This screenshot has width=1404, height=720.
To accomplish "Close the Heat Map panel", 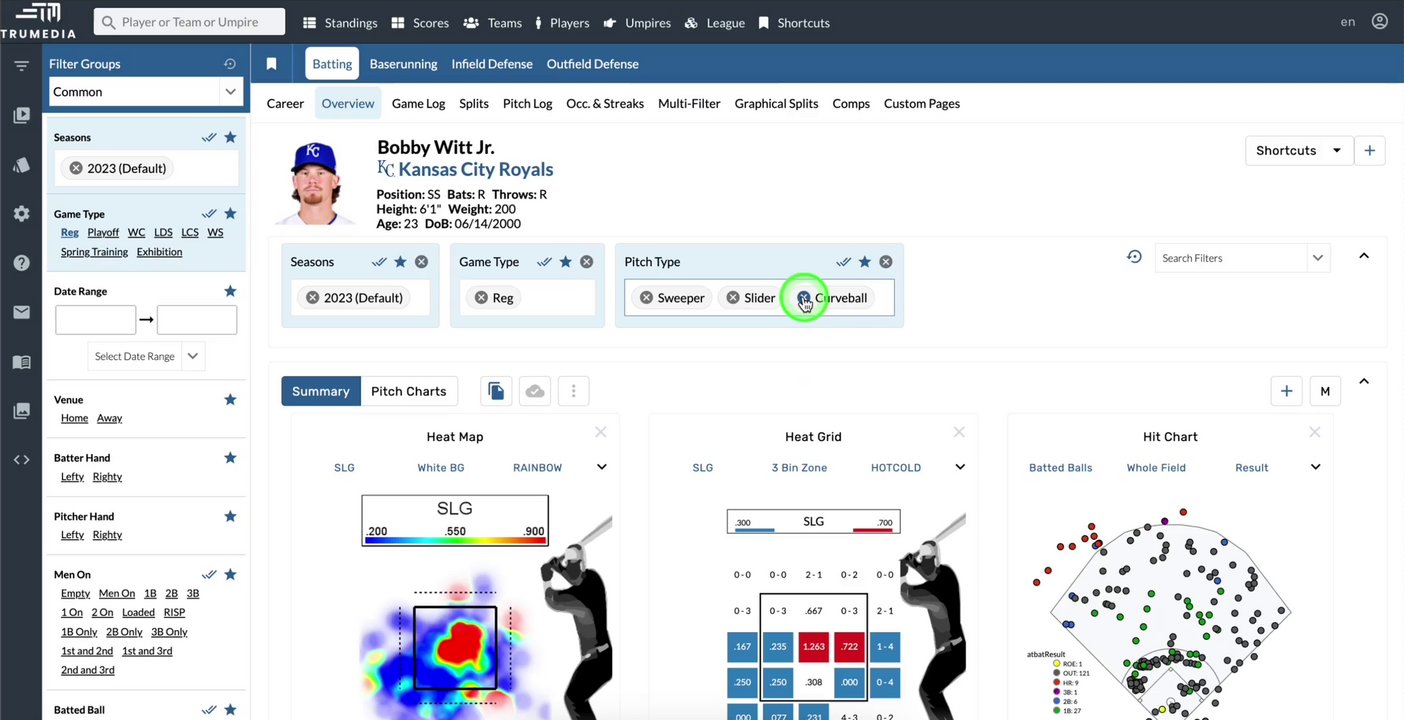I will [601, 432].
